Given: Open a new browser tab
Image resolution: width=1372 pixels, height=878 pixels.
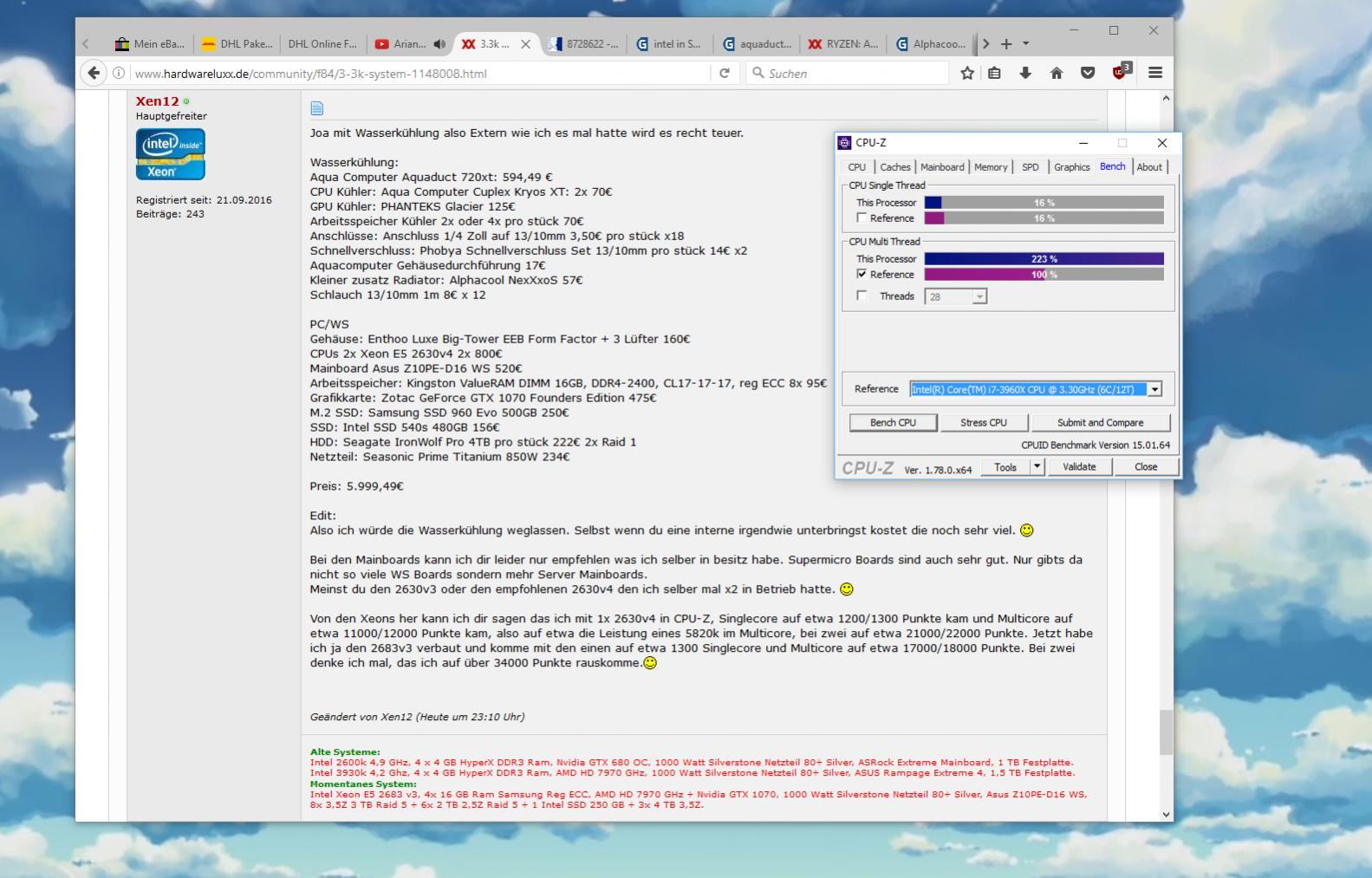Looking at the screenshot, I should pos(1005,44).
